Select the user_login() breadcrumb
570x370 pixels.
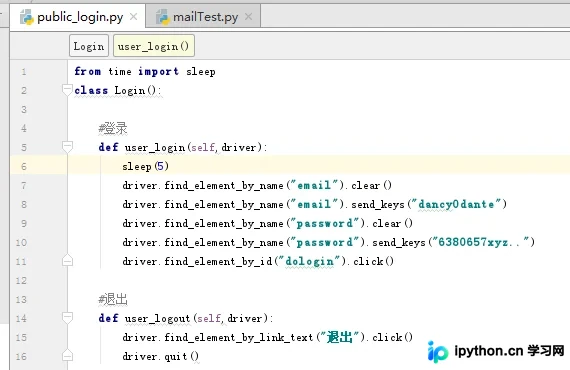click(153, 46)
